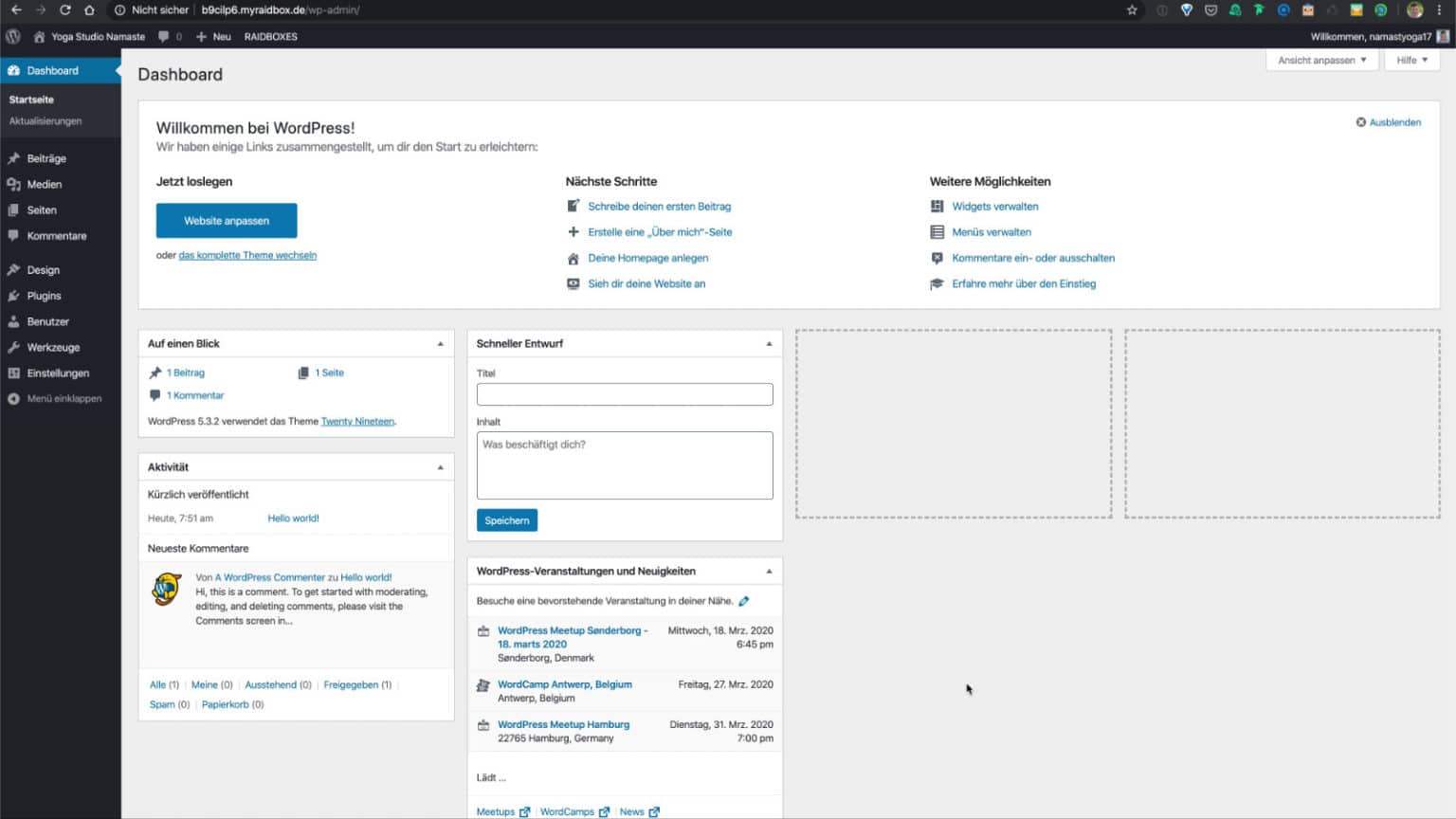1456x819 pixels.
Task: Open Yoga Studio Namaste site home icon
Action: (x=39, y=37)
